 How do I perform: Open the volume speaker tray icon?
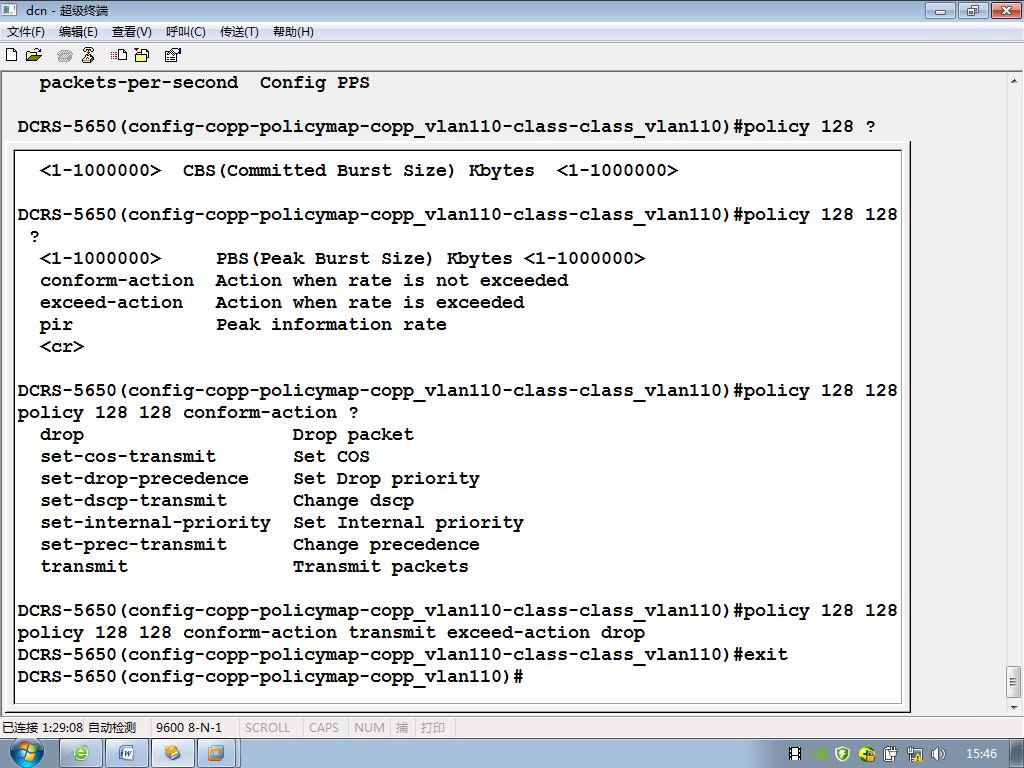click(x=938, y=754)
